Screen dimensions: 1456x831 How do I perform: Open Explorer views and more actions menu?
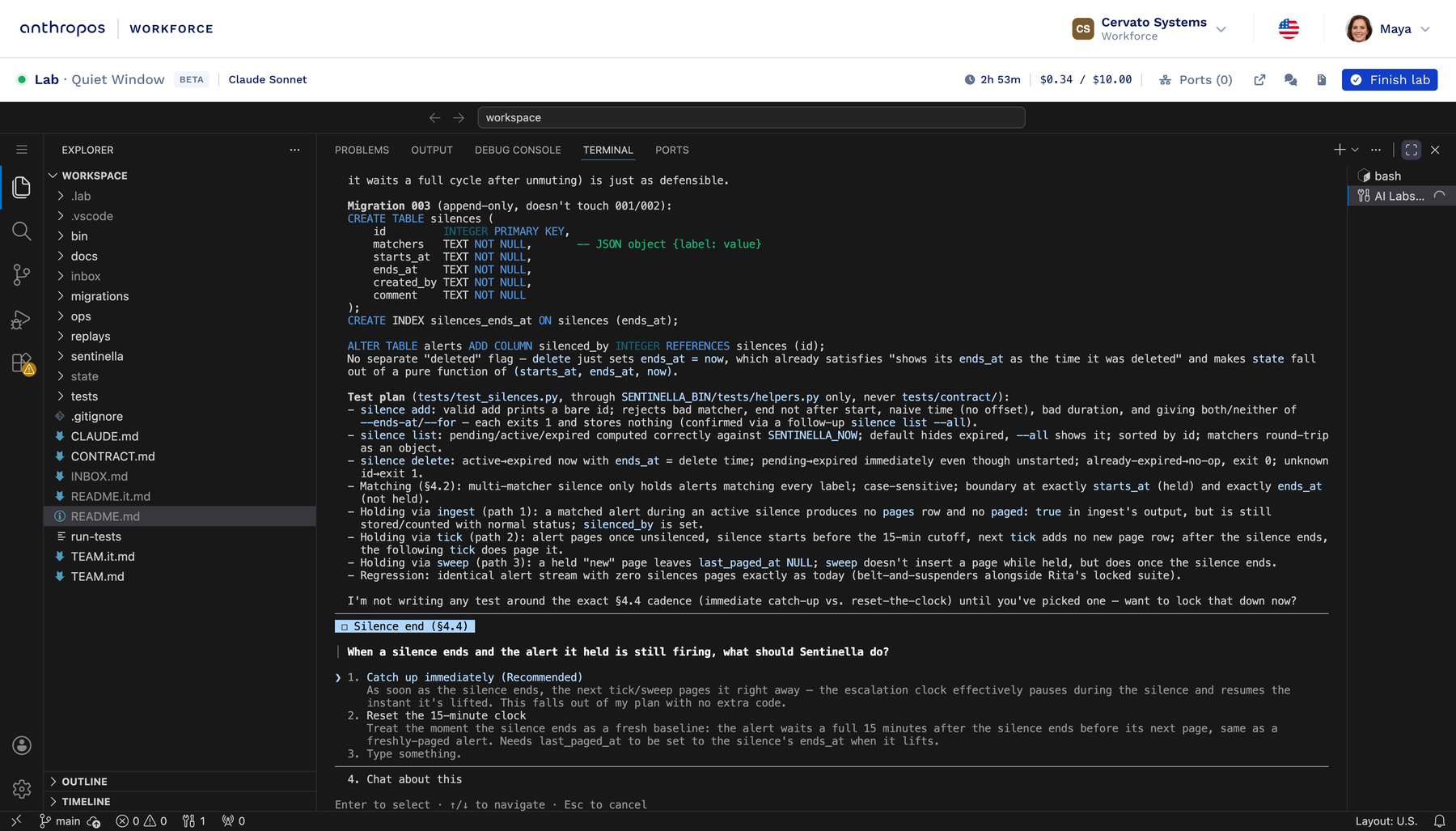(294, 150)
